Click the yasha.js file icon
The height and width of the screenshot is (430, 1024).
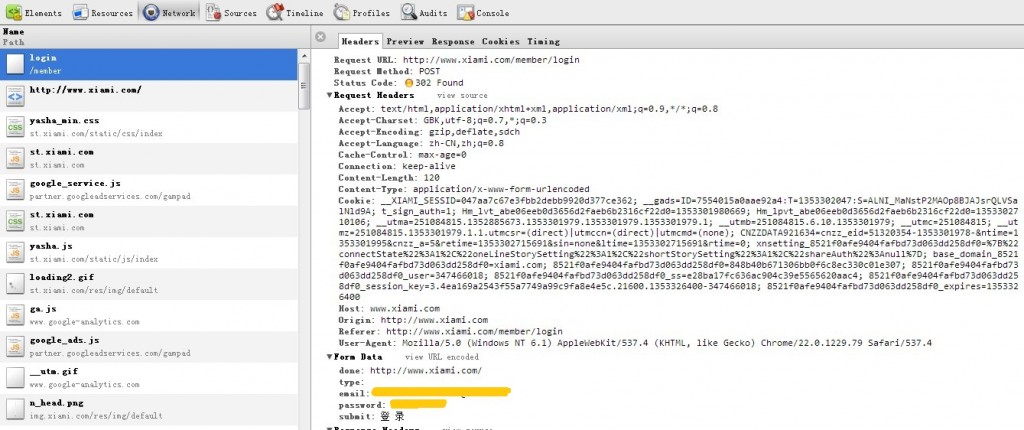pos(15,252)
